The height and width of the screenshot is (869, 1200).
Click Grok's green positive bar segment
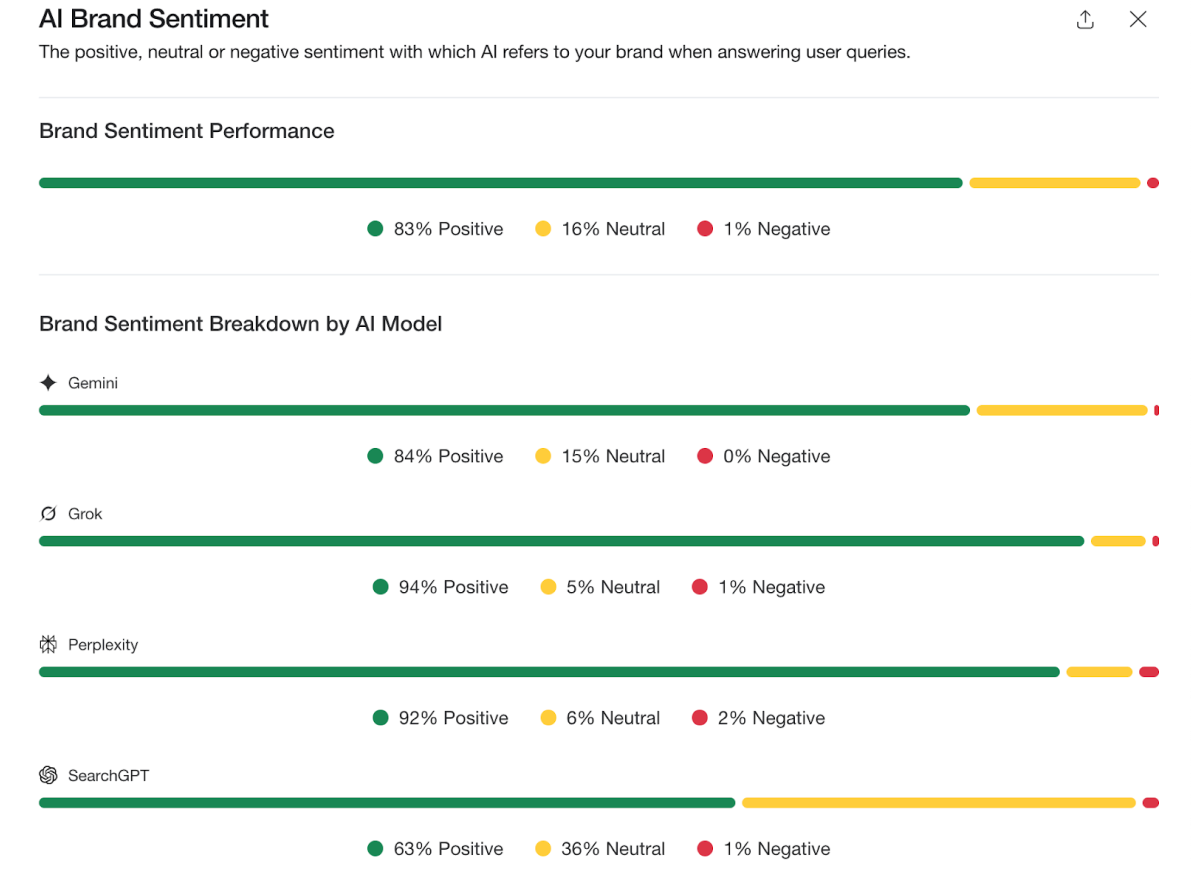pyautogui.click(x=561, y=541)
